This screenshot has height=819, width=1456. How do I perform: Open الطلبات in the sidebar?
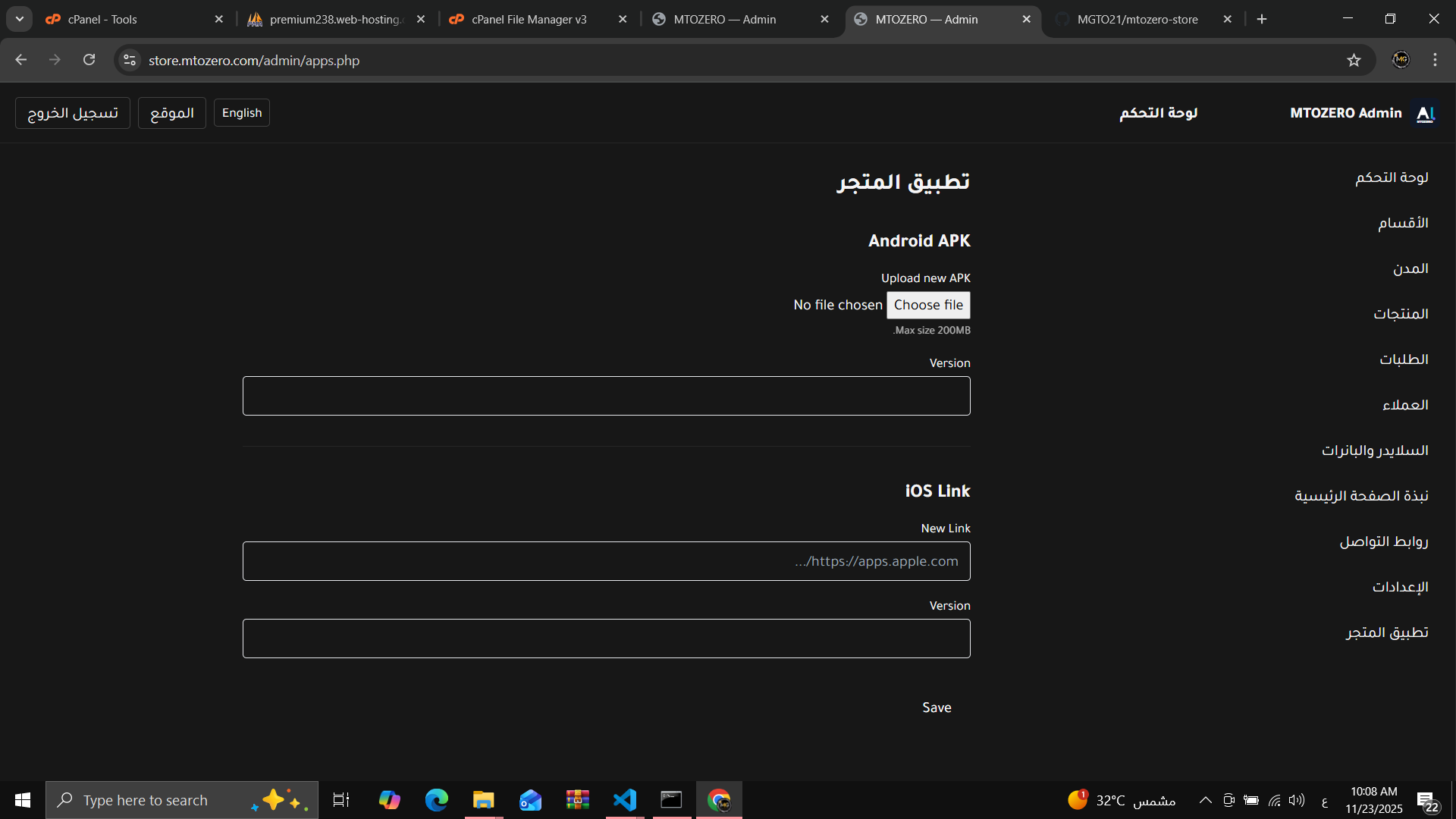tap(1403, 359)
